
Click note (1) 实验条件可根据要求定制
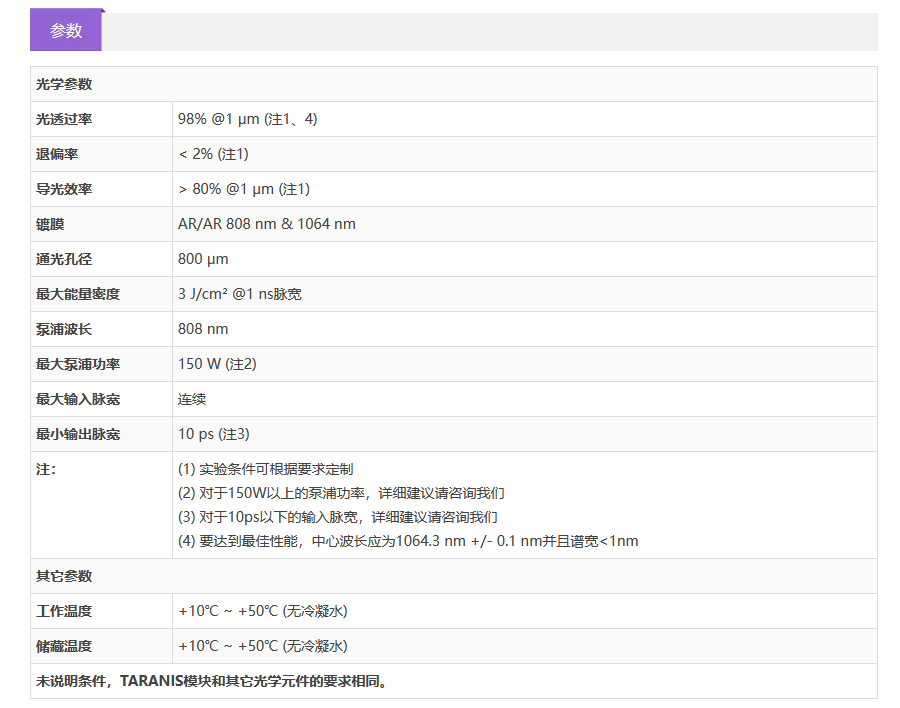(265, 469)
